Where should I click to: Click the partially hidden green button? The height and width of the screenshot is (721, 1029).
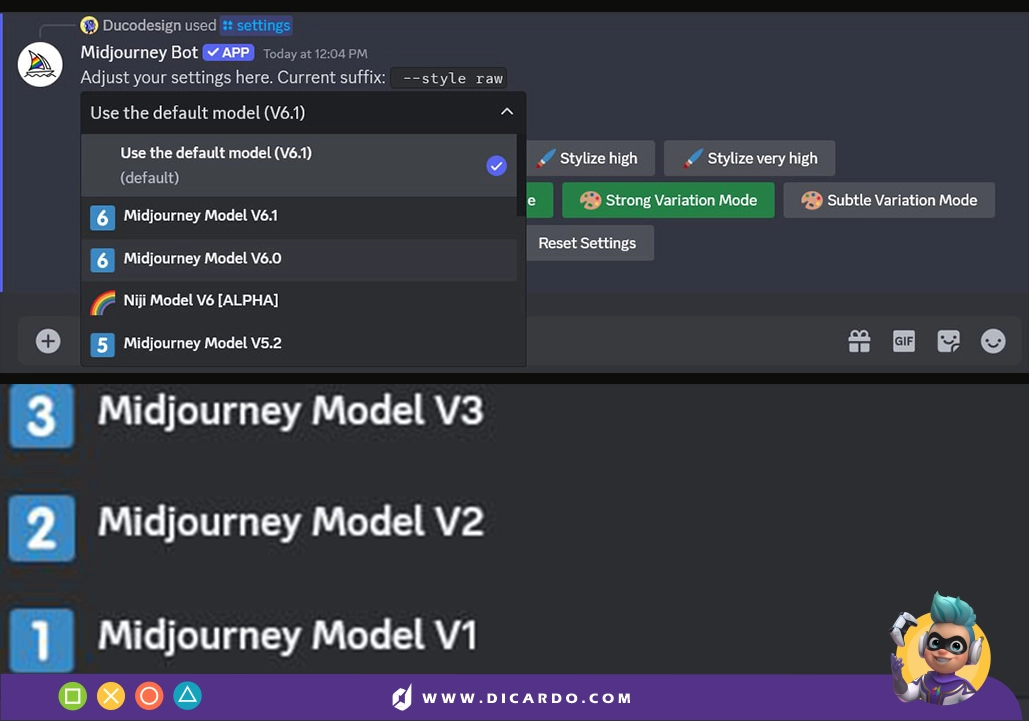[x=539, y=200]
